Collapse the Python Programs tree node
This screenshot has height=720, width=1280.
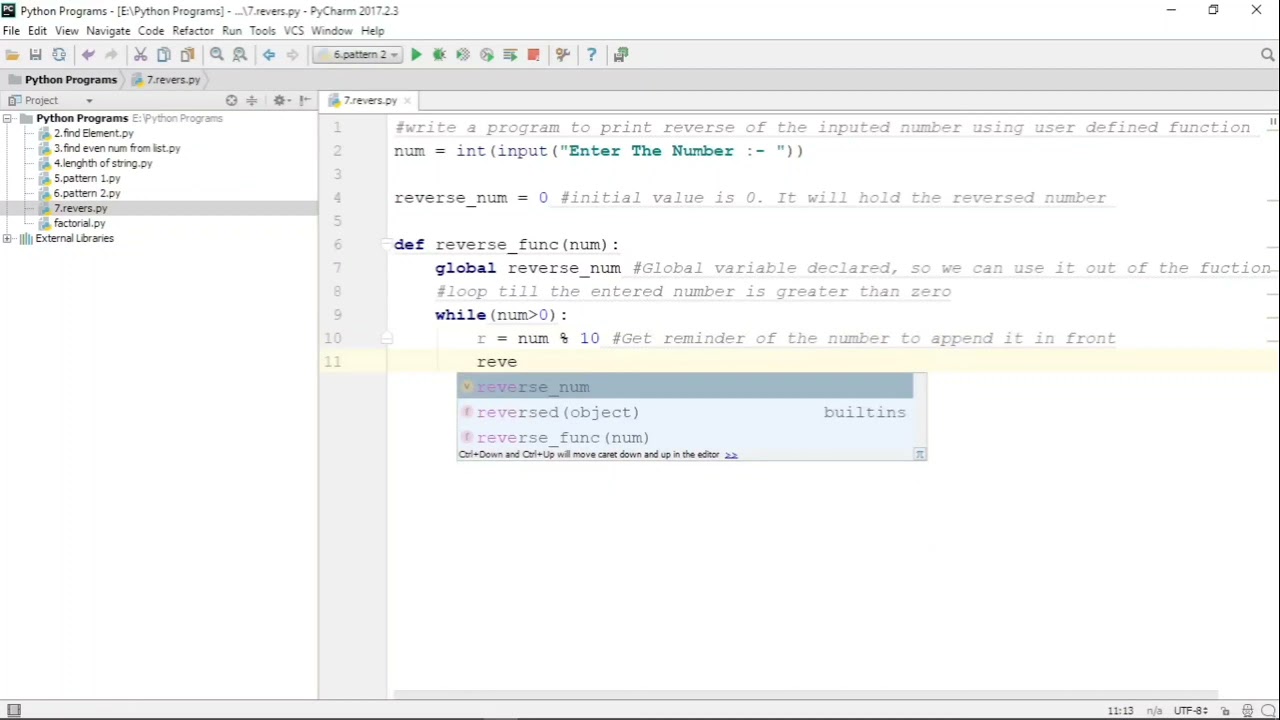pyautogui.click(x=8, y=118)
